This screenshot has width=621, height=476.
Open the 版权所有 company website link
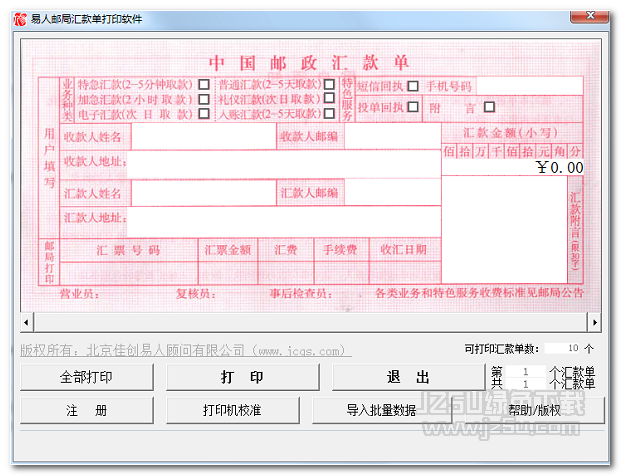pos(186,350)
